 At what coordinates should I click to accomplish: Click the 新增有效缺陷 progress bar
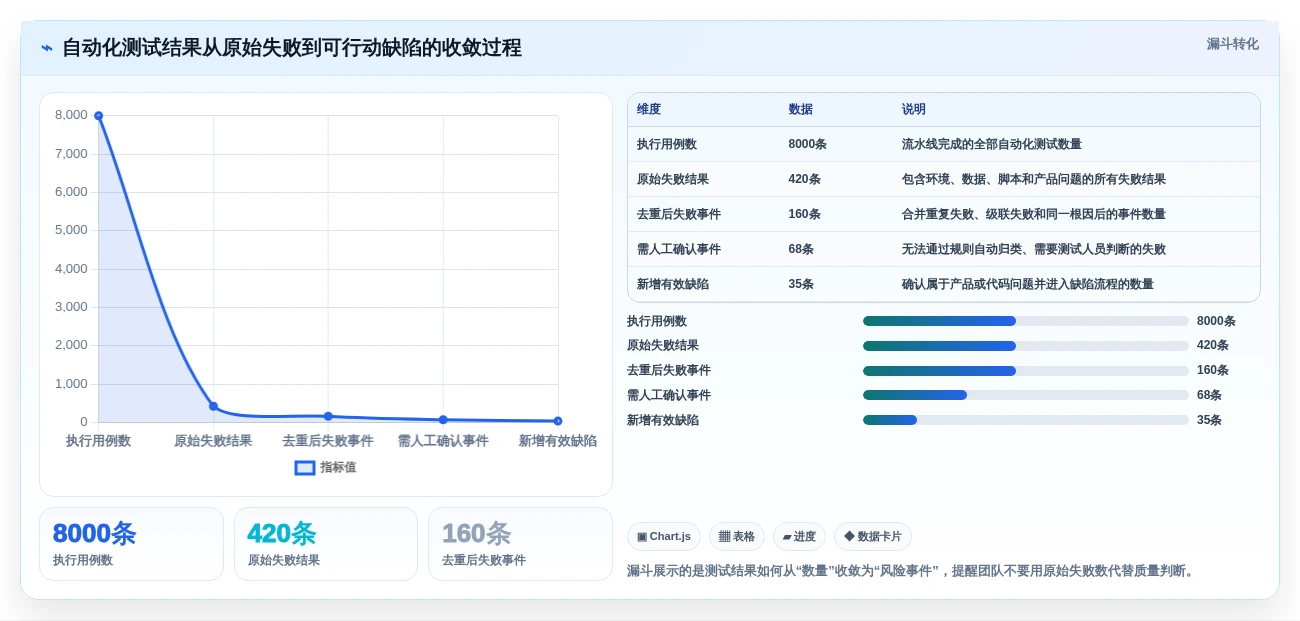1025,420
